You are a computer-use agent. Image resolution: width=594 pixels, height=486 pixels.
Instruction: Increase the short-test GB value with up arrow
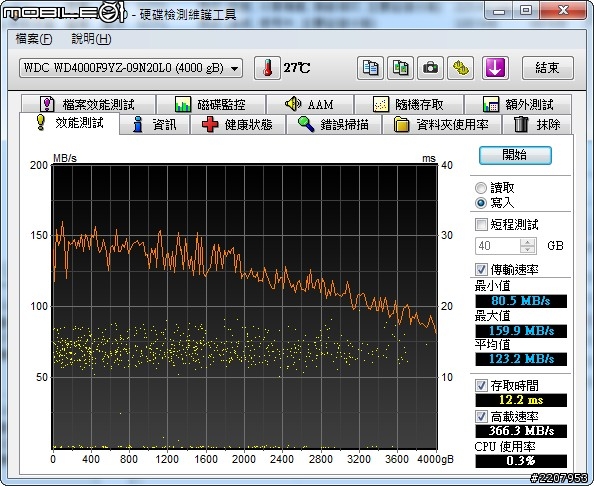click(x=528, y=242)
